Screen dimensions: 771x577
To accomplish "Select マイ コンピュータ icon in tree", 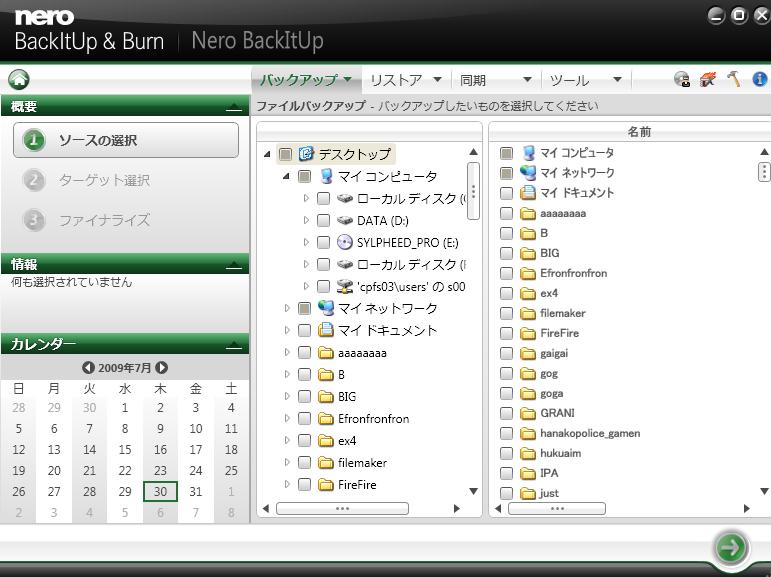I will 326,176.
